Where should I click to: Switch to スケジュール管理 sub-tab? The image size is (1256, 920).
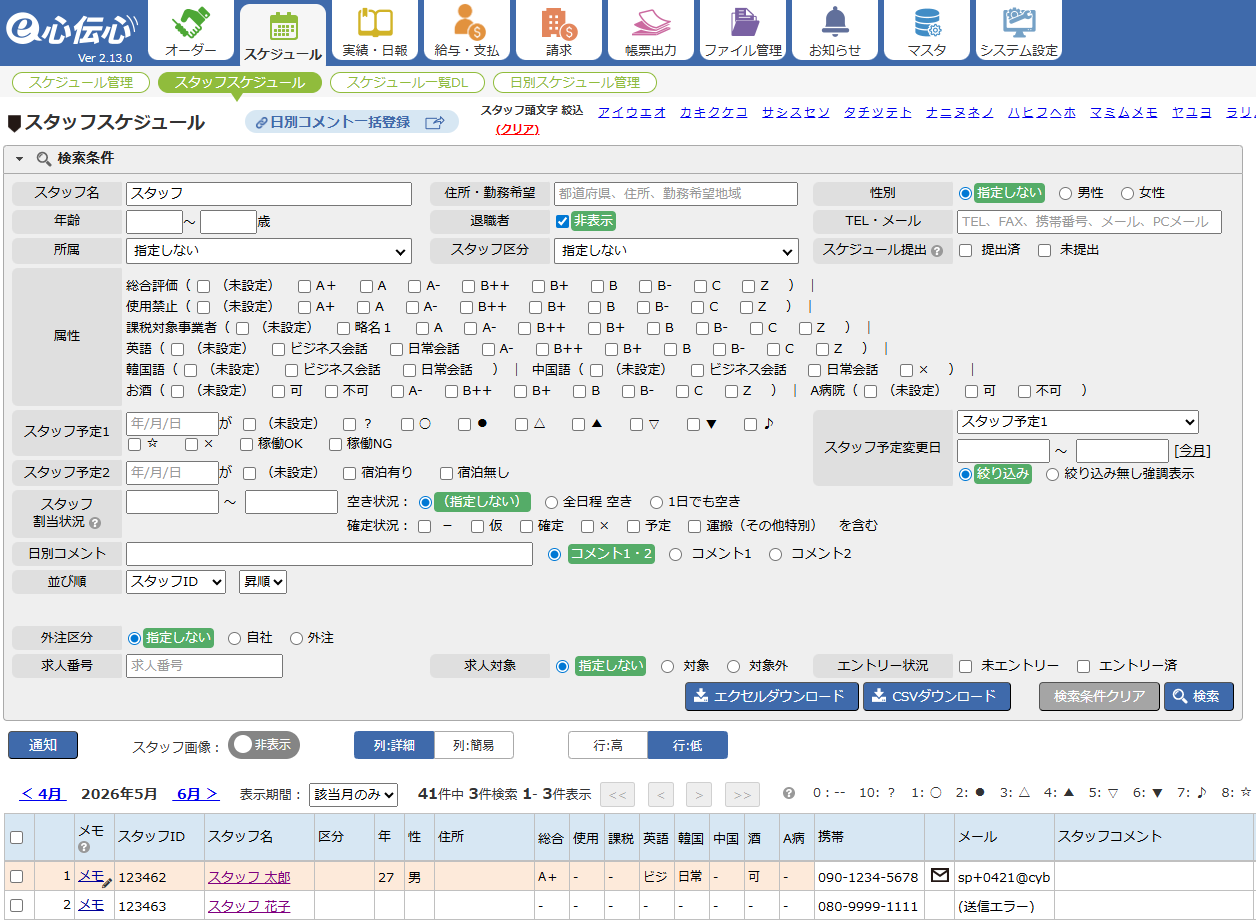click(80, 83)
